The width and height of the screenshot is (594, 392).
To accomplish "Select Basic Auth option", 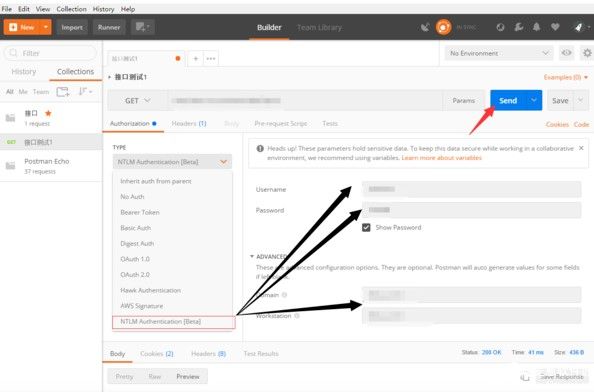I will [135, 228].
